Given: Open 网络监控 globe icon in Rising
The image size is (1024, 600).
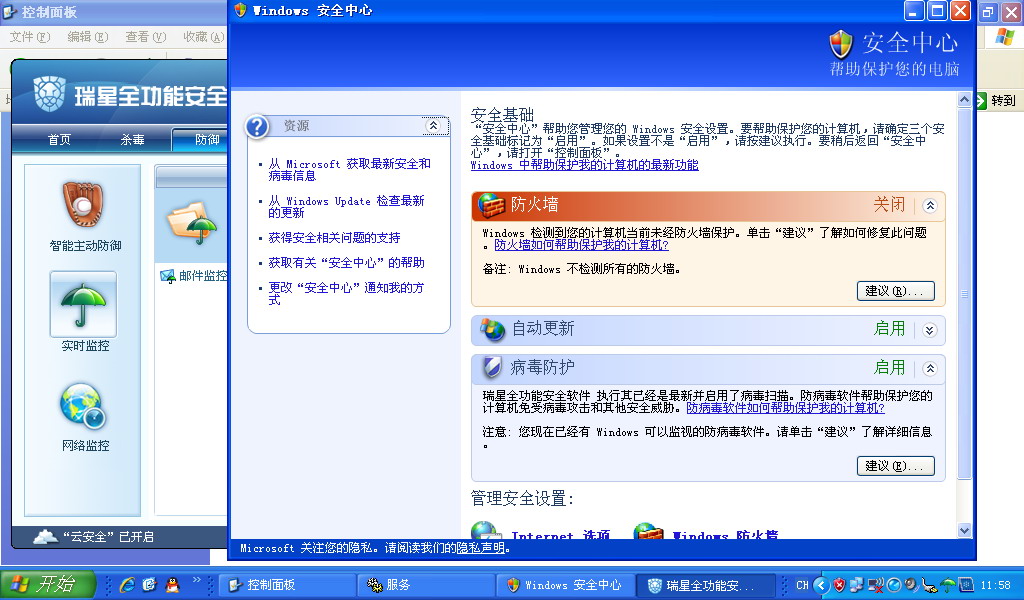Looking at the screenshot, I should [83, 405].
